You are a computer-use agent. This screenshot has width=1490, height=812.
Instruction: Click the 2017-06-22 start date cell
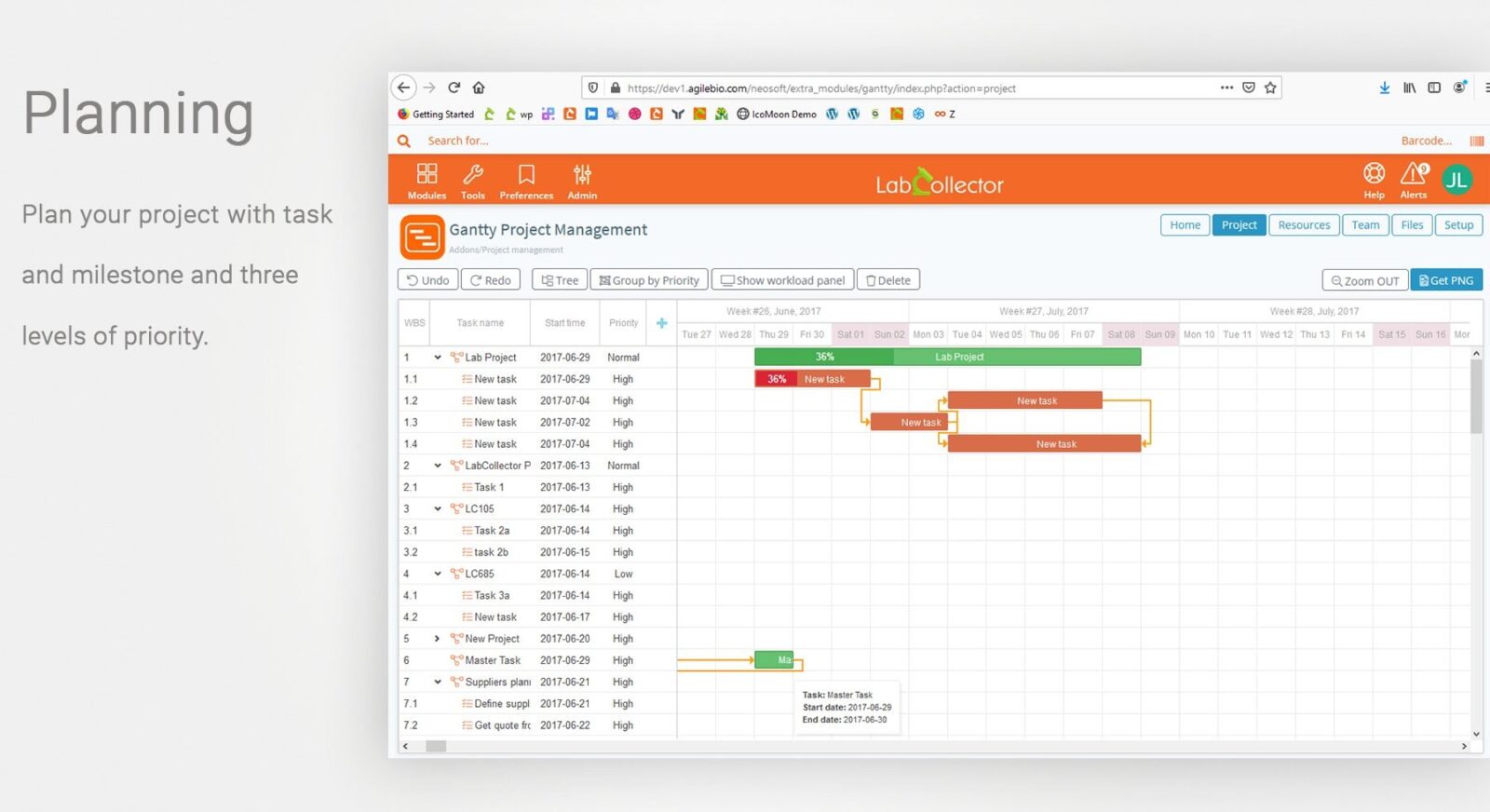coord(565,725)
